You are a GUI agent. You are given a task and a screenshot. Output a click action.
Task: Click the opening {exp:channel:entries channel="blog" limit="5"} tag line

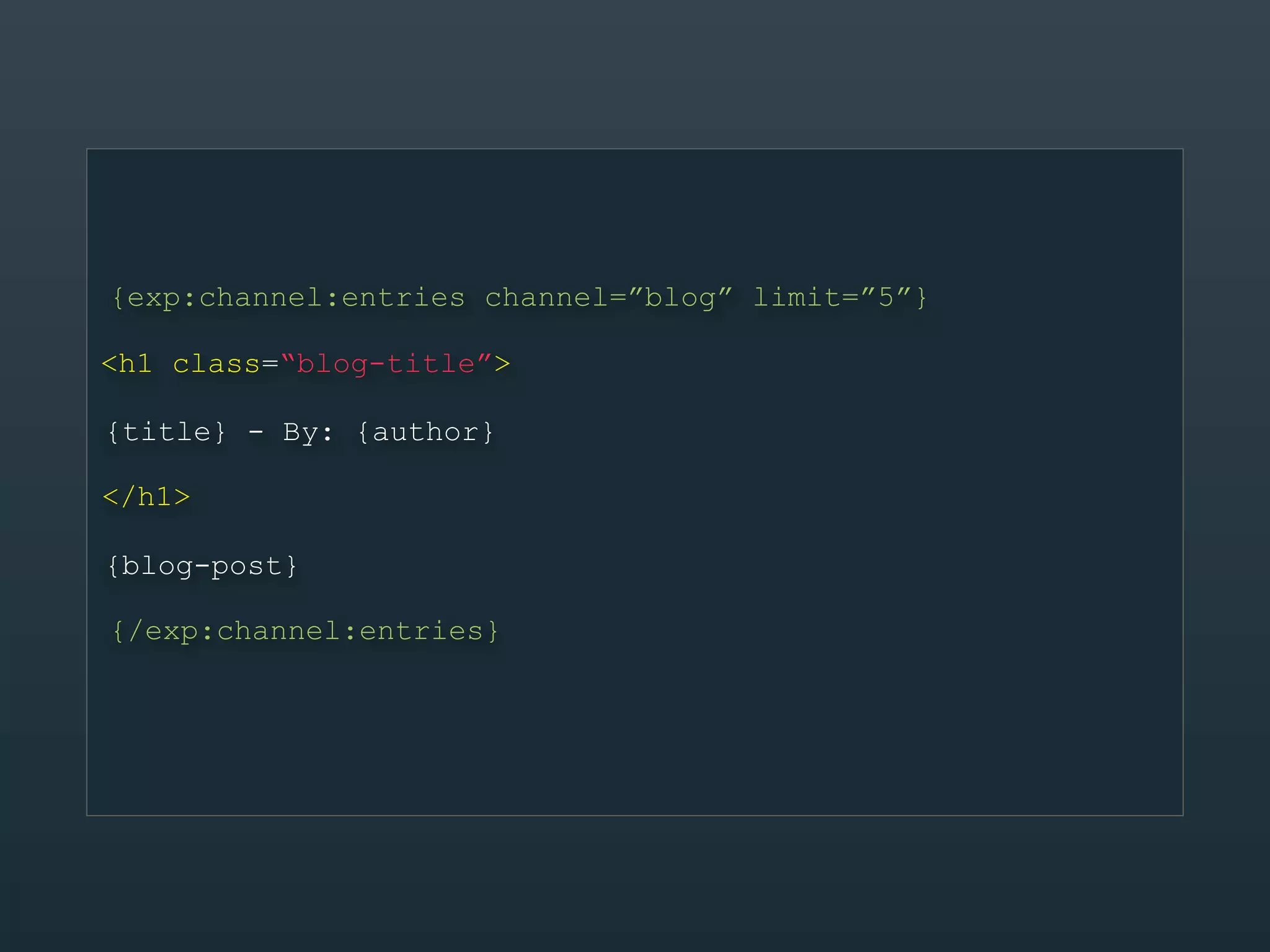point(520,298)
